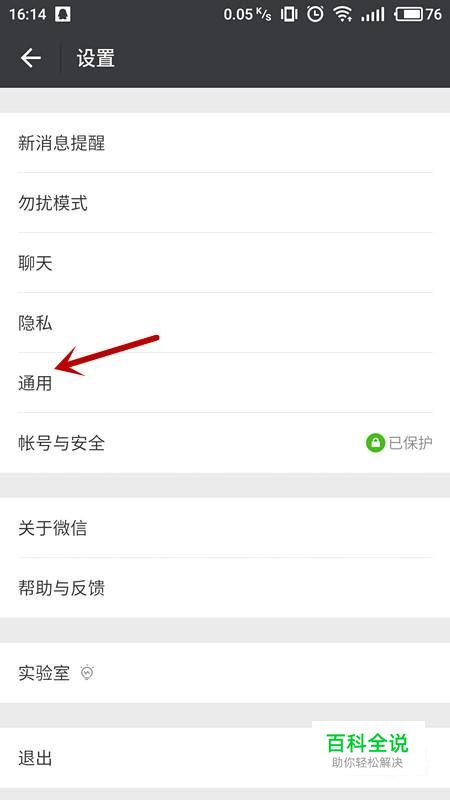Tap the 已保护 status label
The image size is (450, 800).
(x=410, y=443)
